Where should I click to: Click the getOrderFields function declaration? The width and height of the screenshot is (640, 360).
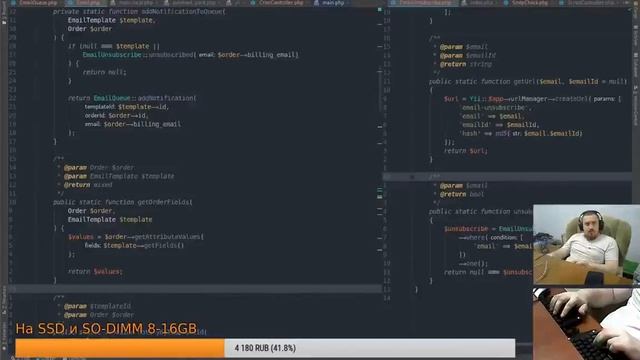tap(122, 202)
